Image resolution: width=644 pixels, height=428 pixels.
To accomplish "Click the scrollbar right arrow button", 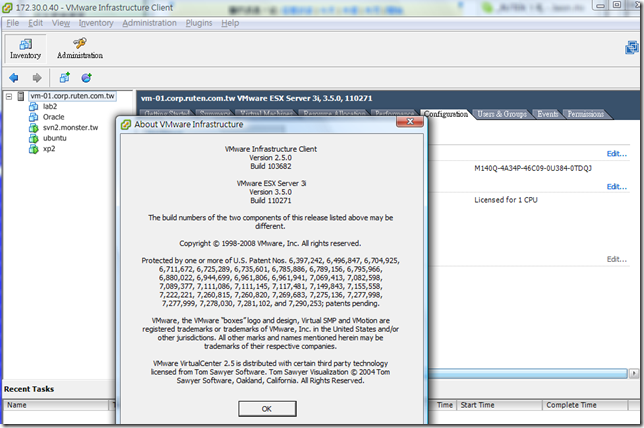I will click(x=634, y=373).
